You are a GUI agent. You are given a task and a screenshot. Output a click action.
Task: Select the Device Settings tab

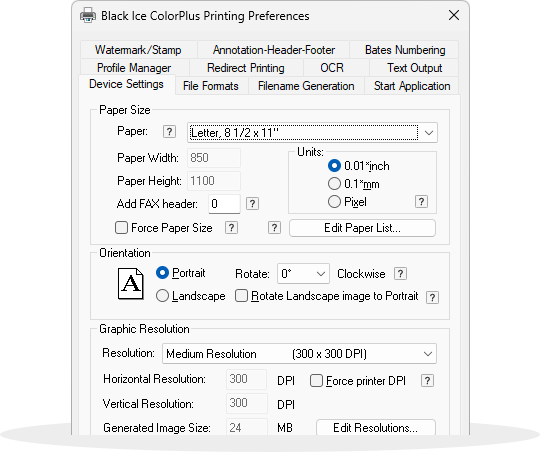[126, 84]
